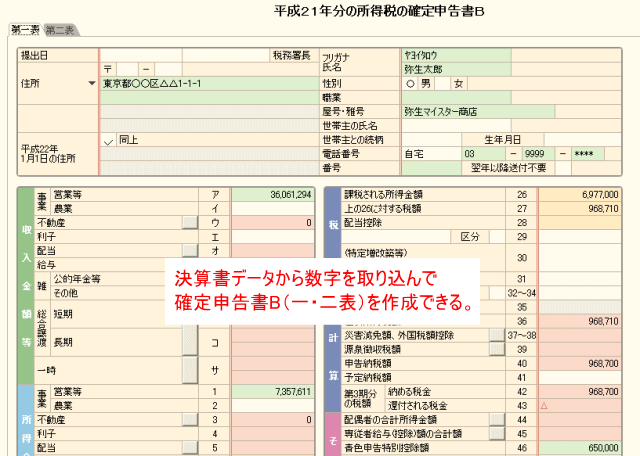Click the first postal code box after 〒
The width and height of the screenshot is (640, 456).
(127, 69)
